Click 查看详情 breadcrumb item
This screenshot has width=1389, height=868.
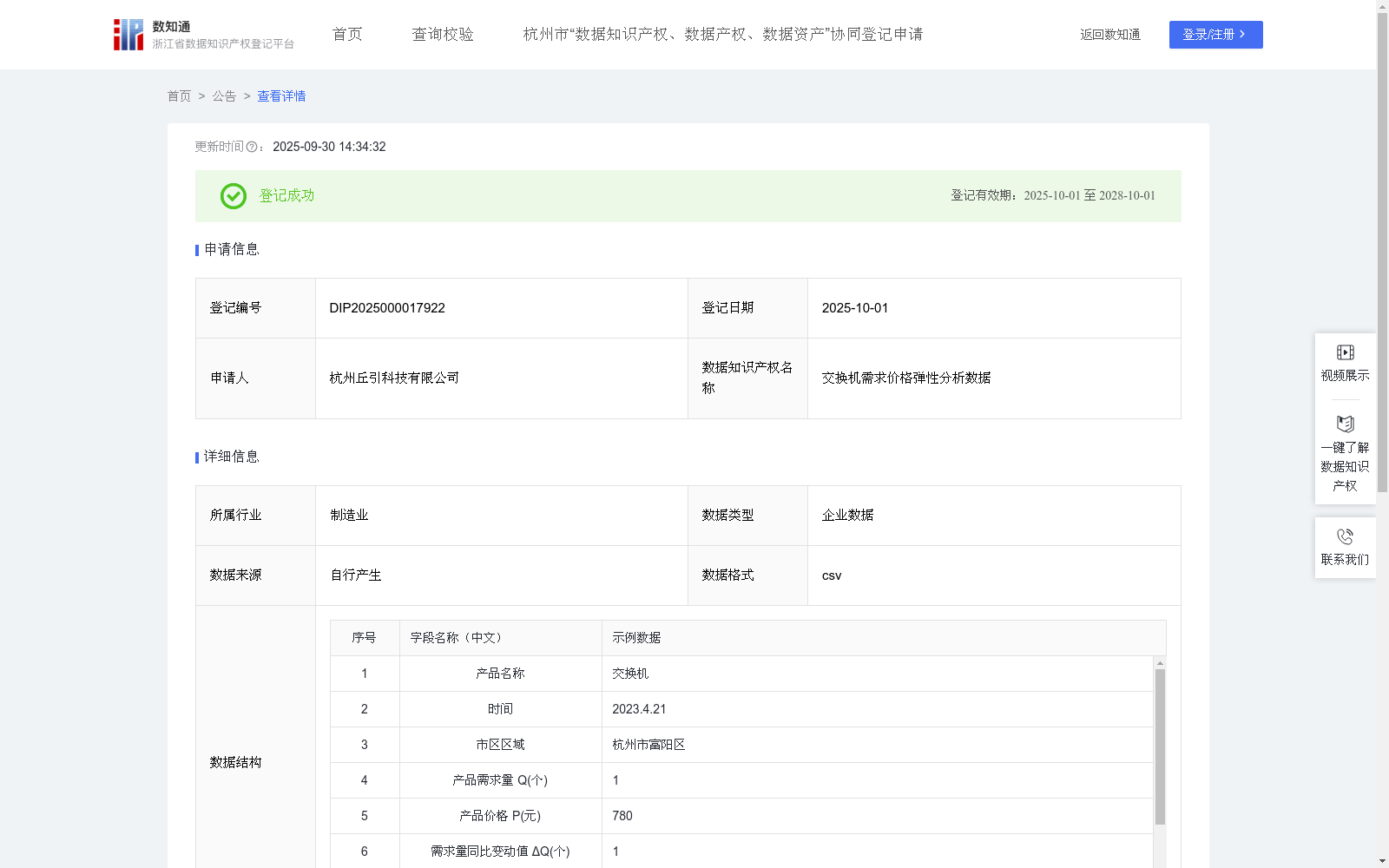click(281, 96)
